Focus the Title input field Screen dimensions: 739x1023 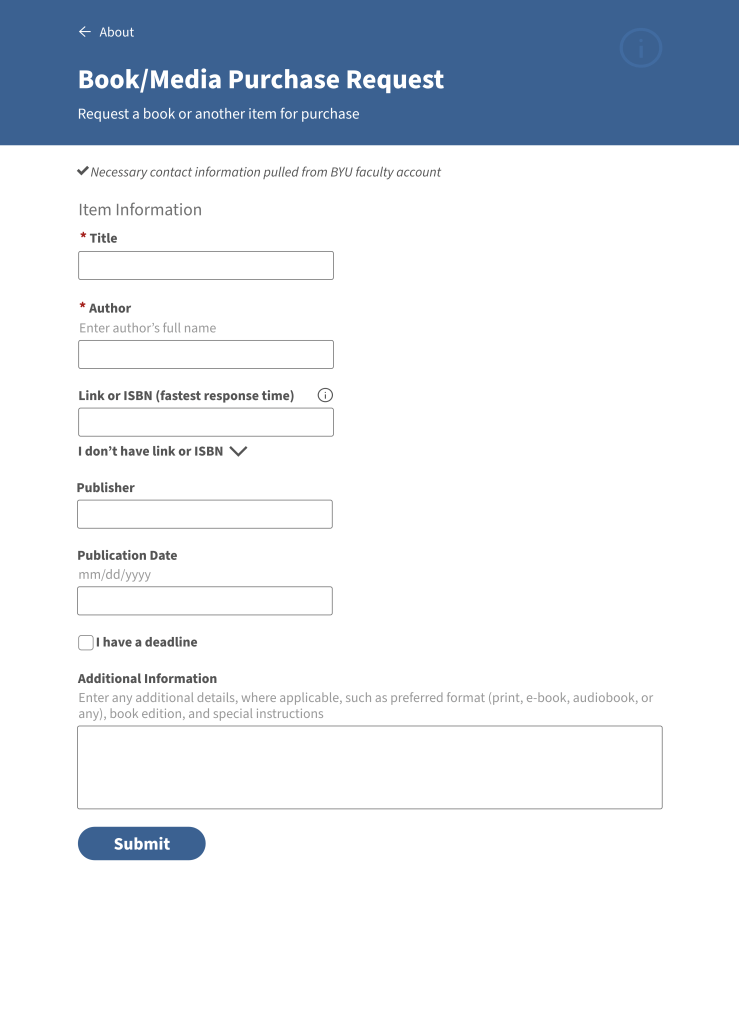[x=206, y=265]
